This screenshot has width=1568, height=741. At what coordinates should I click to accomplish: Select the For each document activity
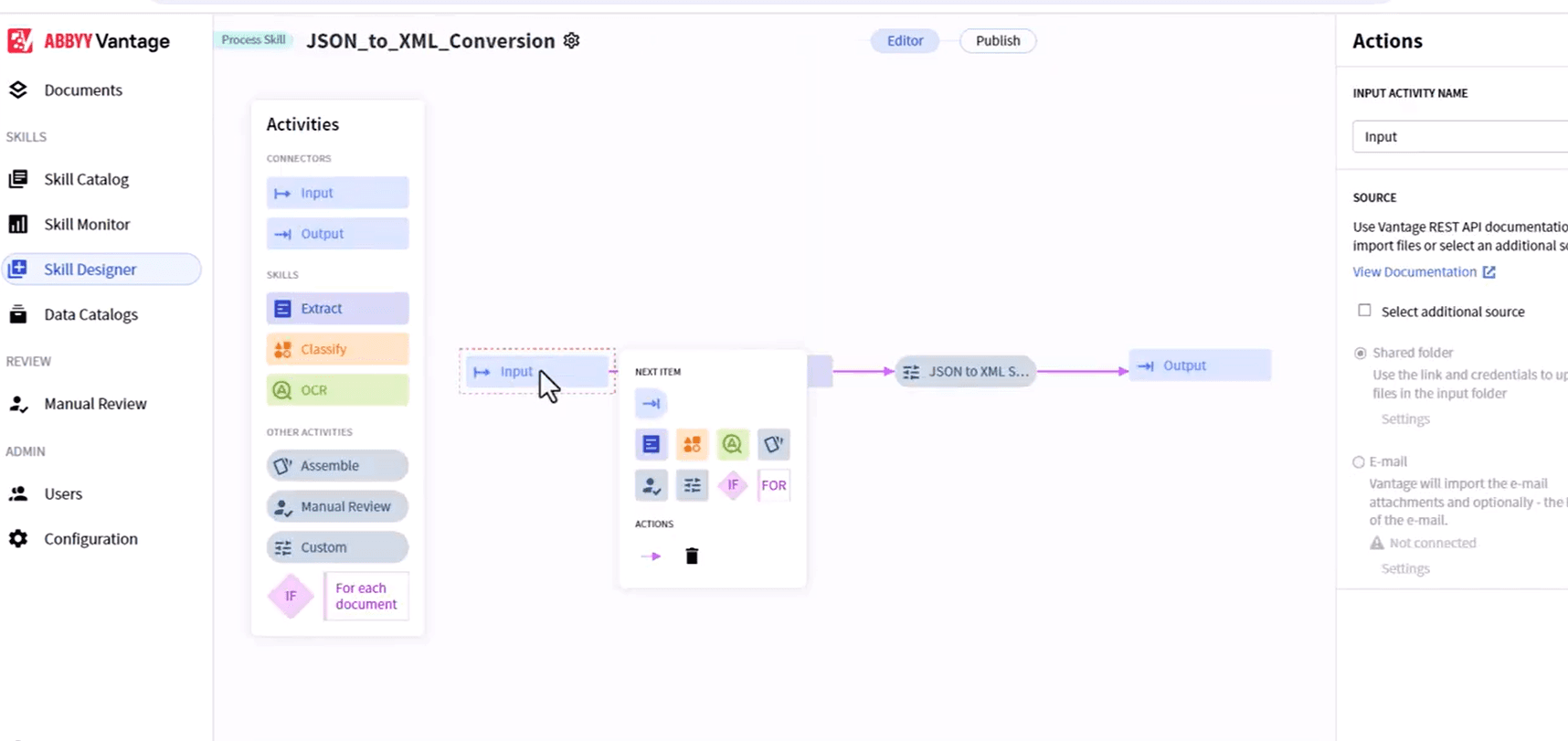coord(366,596)
